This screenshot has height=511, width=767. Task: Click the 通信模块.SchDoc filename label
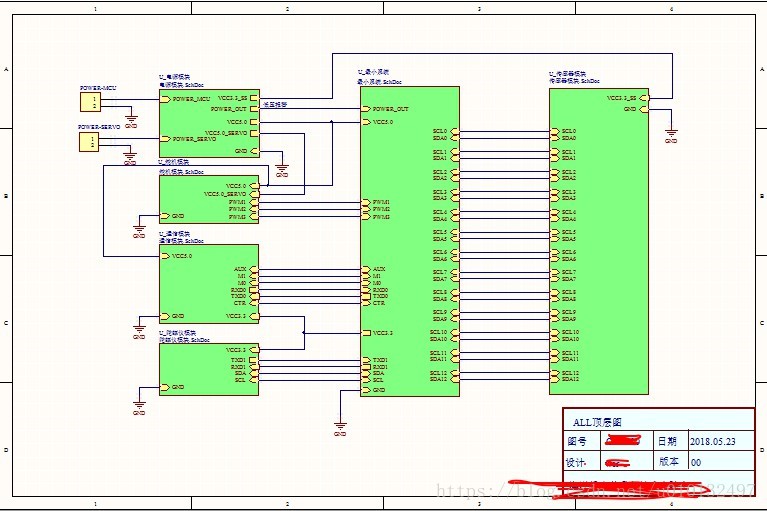181,241
